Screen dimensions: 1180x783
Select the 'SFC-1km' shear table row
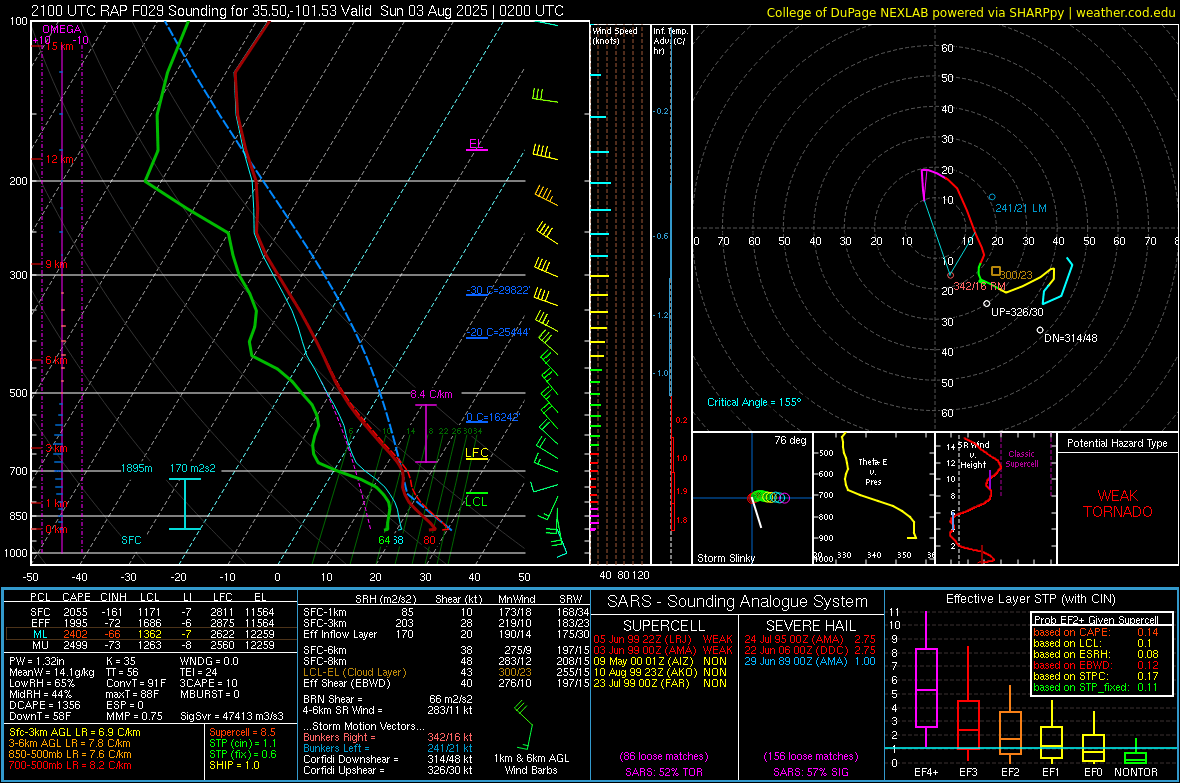pyautogui.click(x=446, y=612)
